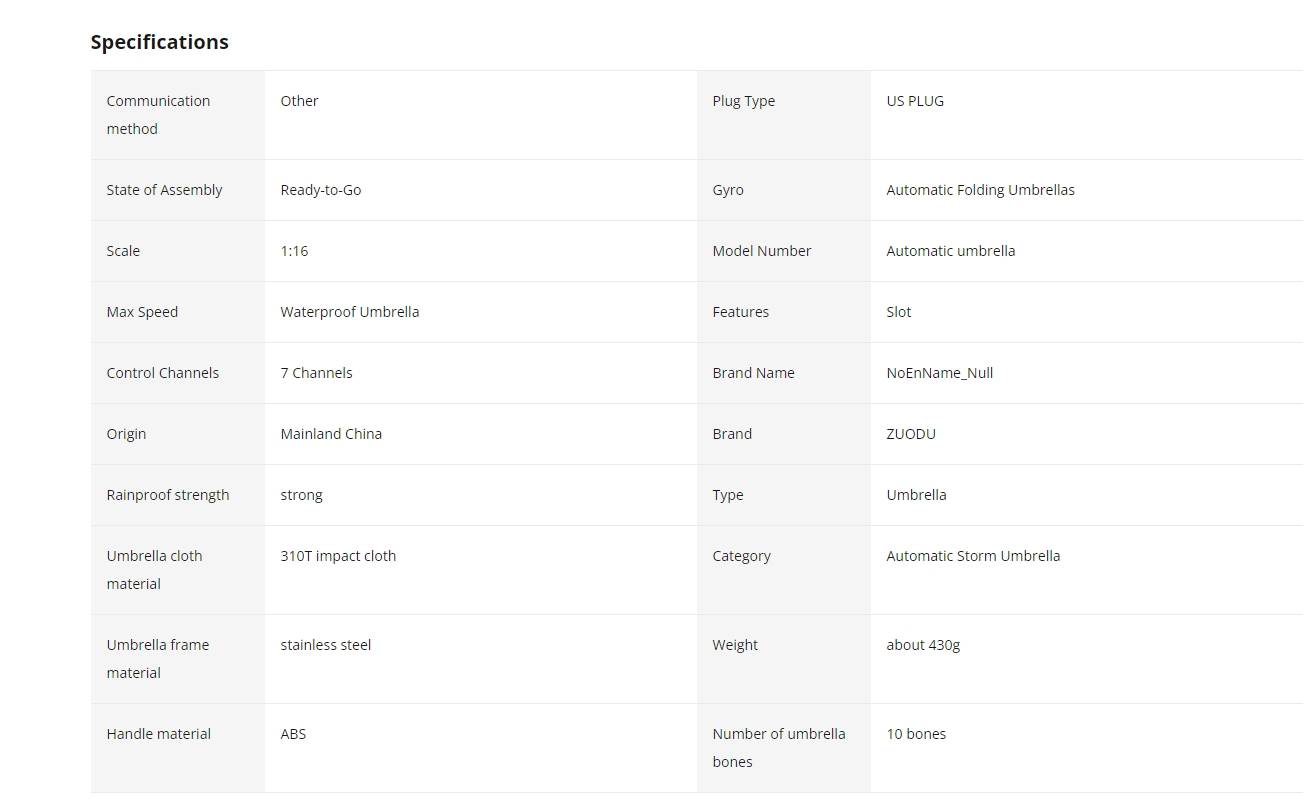Screen dimensions: 1316x802
Task: Select the Rainproof strength label
Action: coord(168,495)
